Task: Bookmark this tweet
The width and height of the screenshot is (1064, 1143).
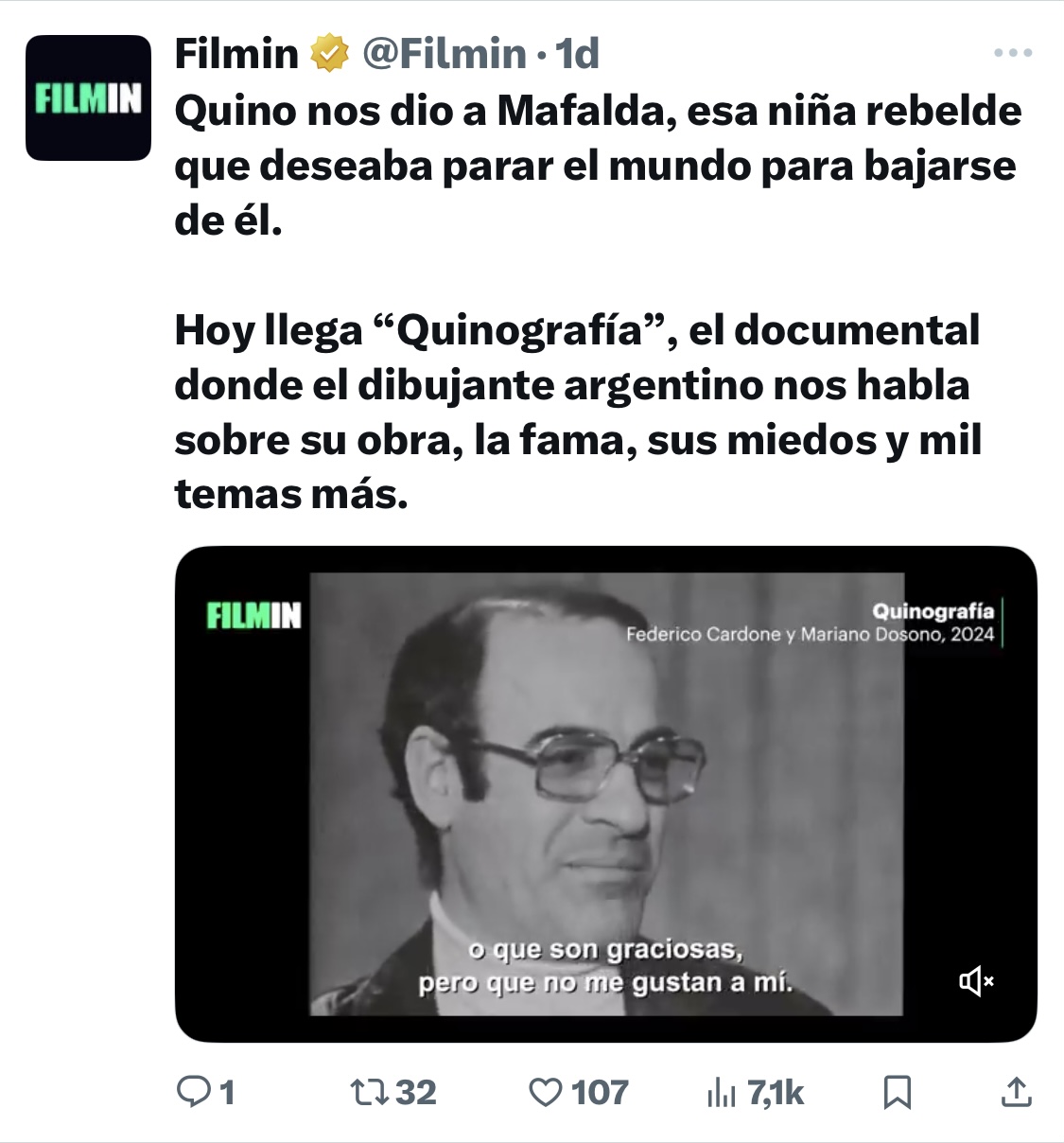Action: point(897,1093)
